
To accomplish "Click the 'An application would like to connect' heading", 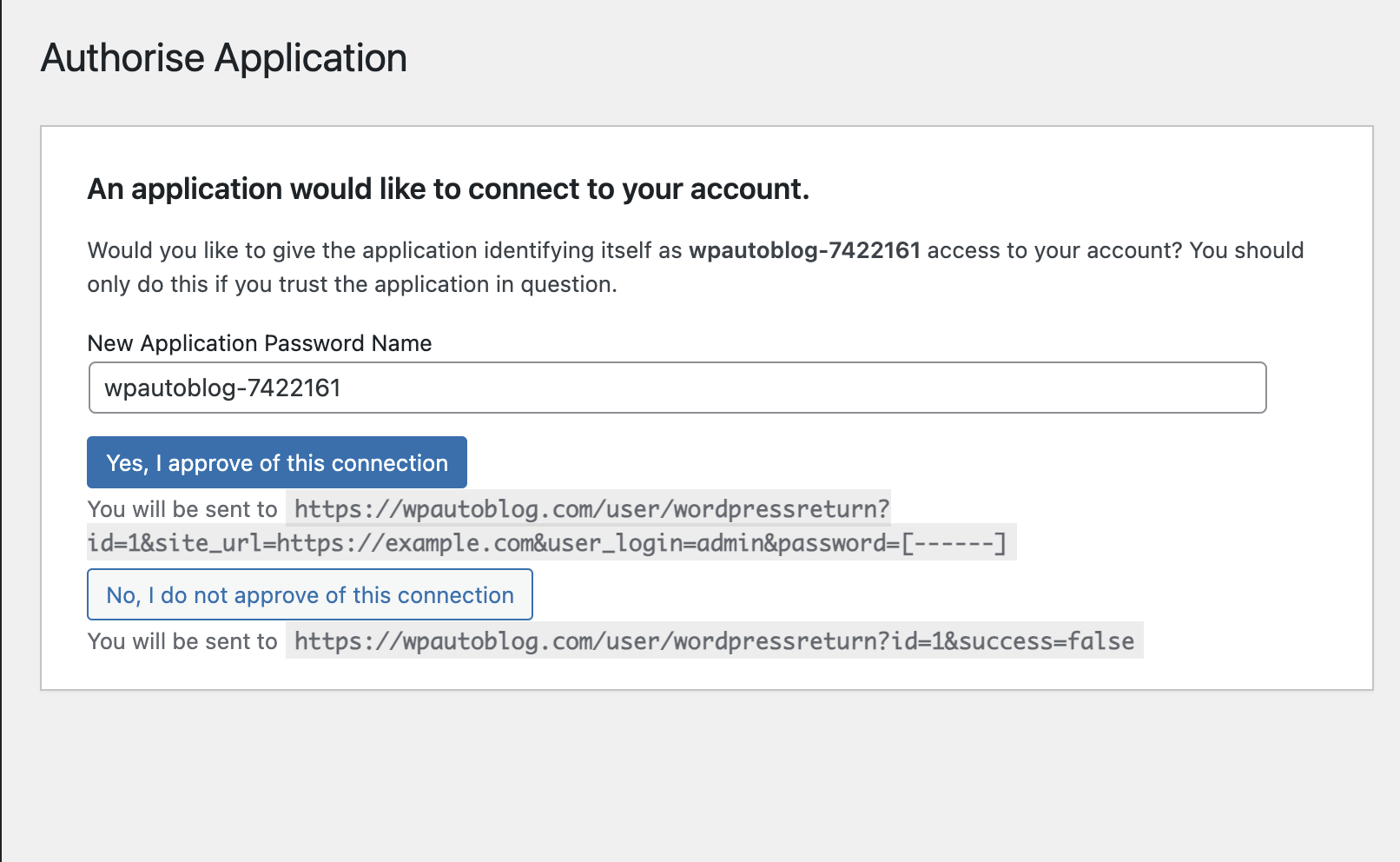I will [x=448, y=189].
